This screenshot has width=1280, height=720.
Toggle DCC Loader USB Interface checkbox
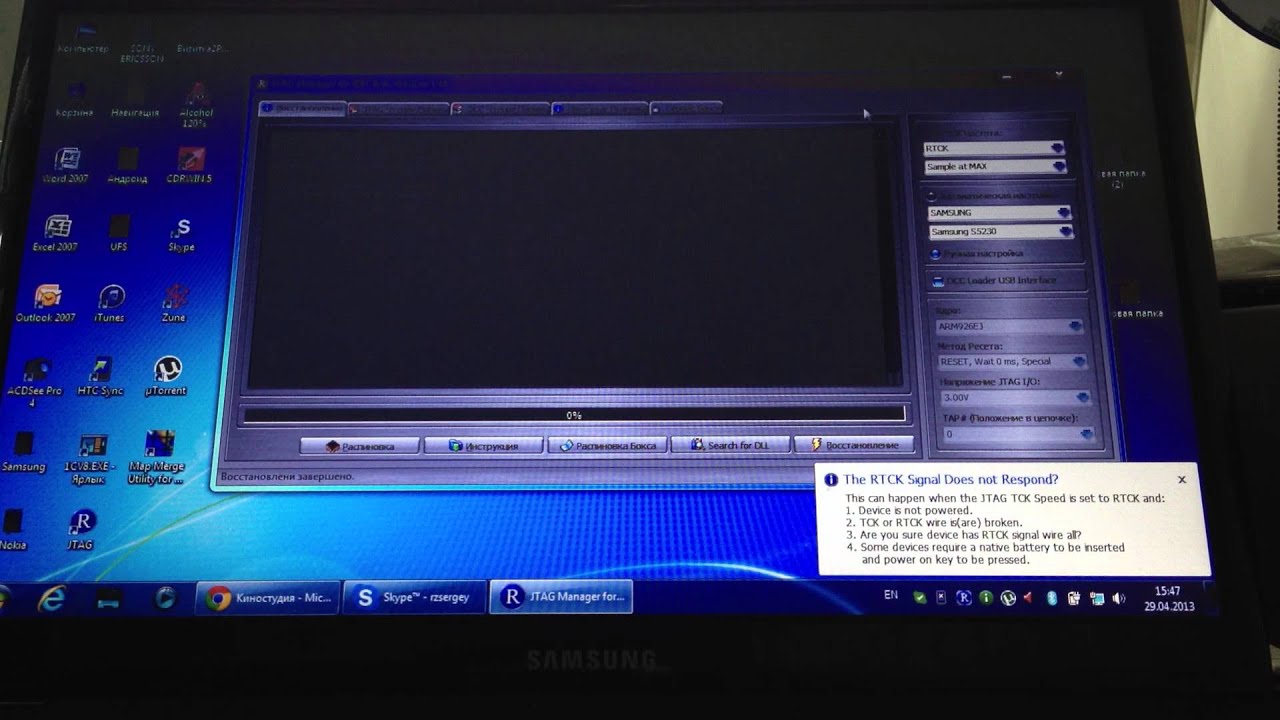tap(936, 280)
